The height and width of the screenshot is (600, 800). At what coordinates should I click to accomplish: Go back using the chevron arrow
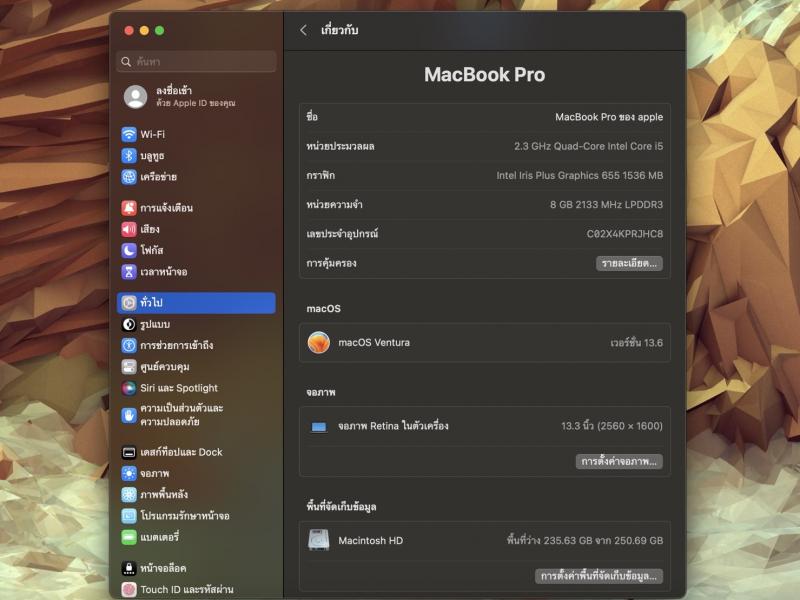[x=304, y=30]
